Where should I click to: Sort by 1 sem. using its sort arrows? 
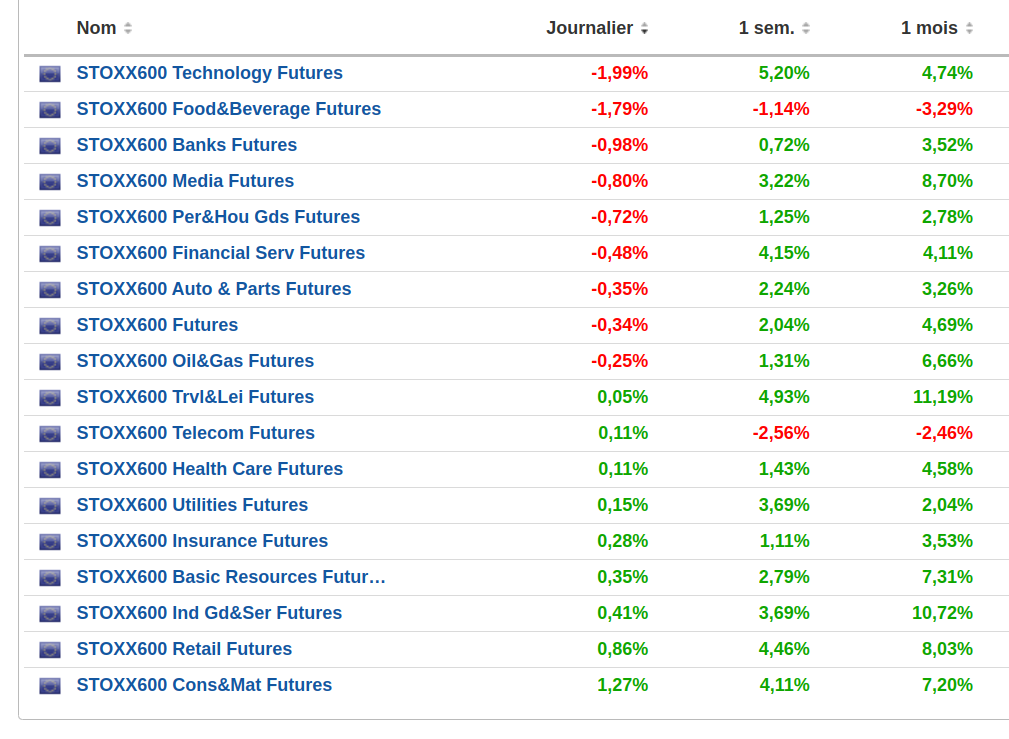coord(806,29)
